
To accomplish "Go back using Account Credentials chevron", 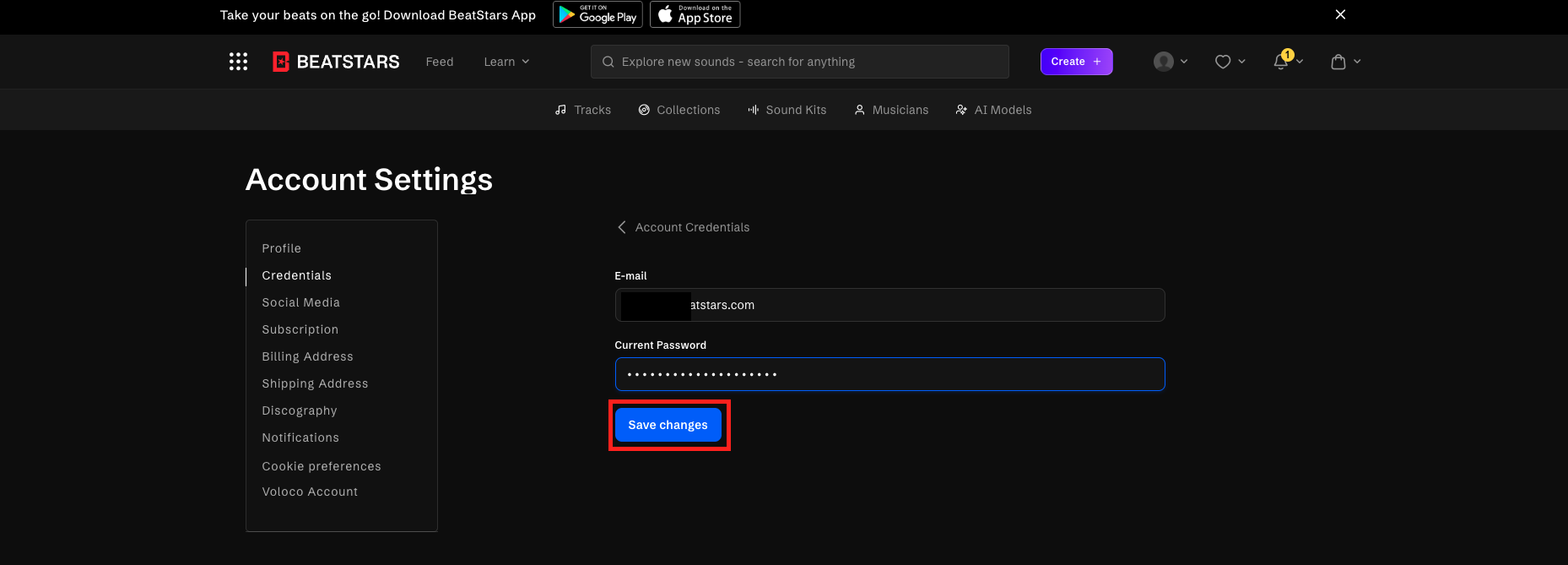I will [x=622, y=227].
